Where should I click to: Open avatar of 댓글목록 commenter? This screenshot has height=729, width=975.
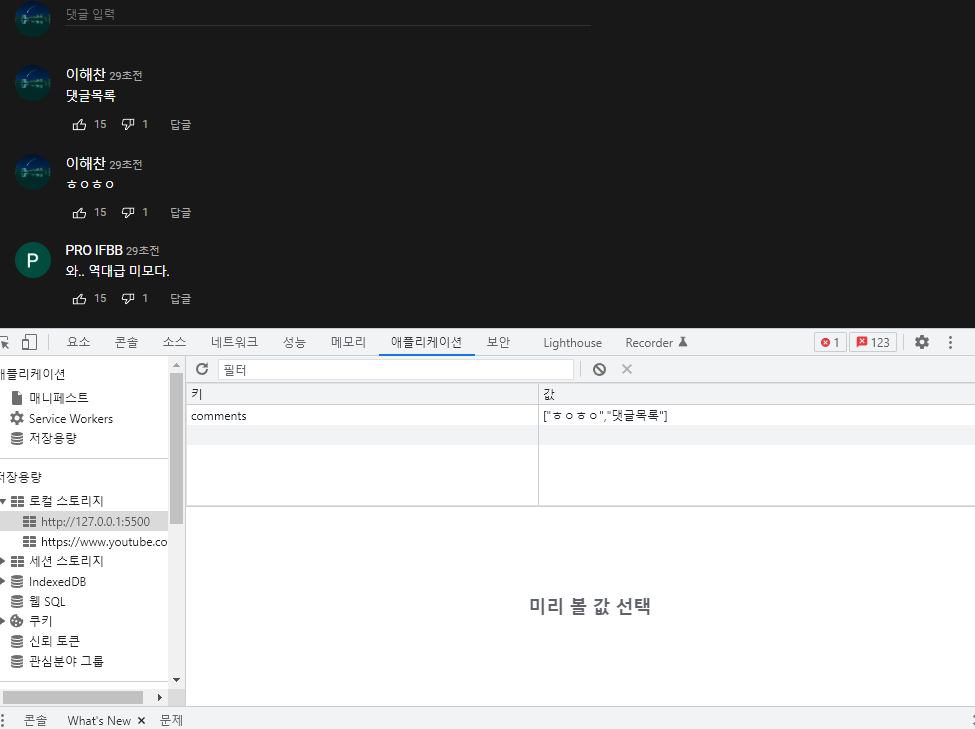click(x=33, y=83)
